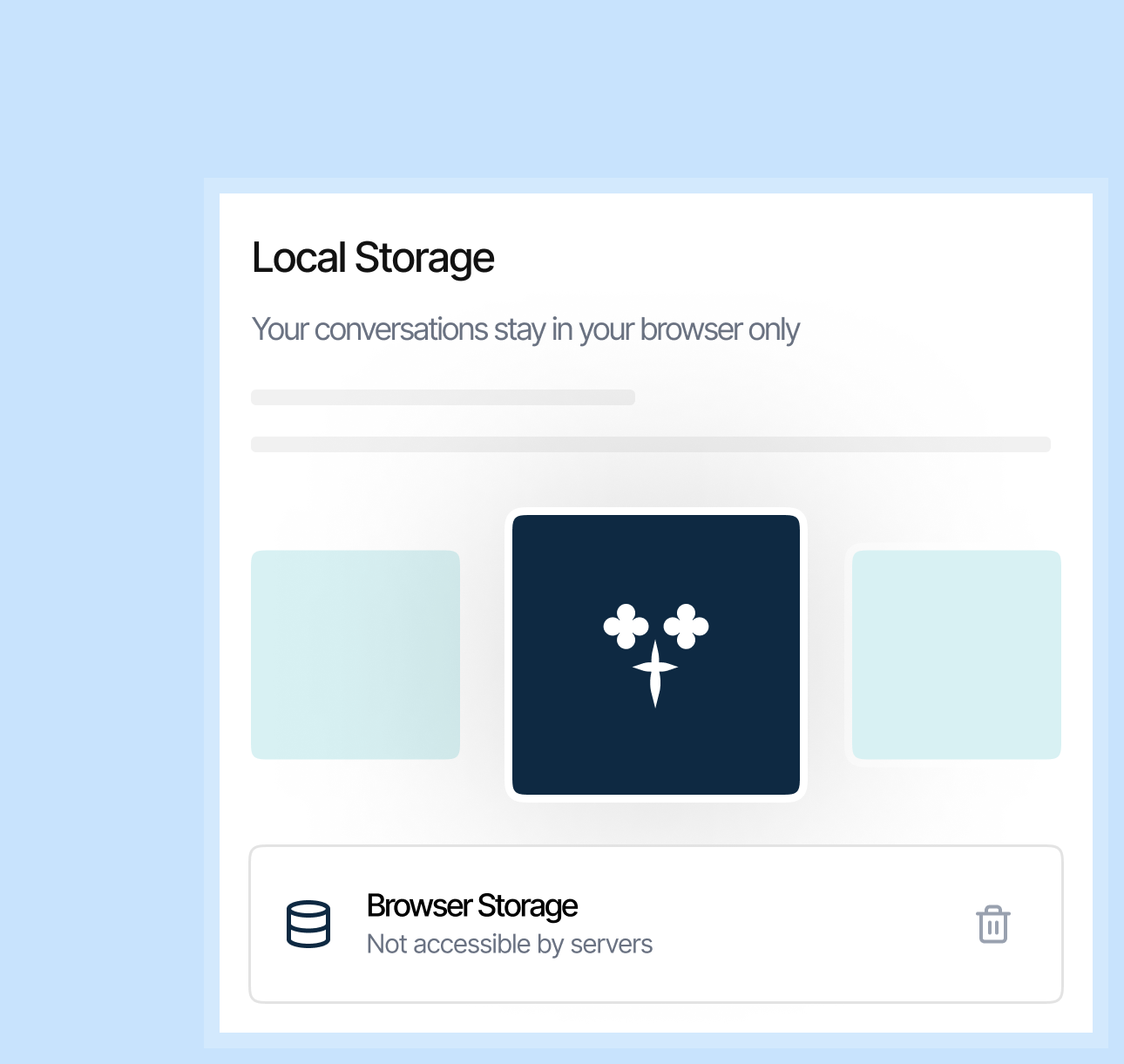
Task: Click the short gray placeholder bar
Action: [x=443, y=397]
